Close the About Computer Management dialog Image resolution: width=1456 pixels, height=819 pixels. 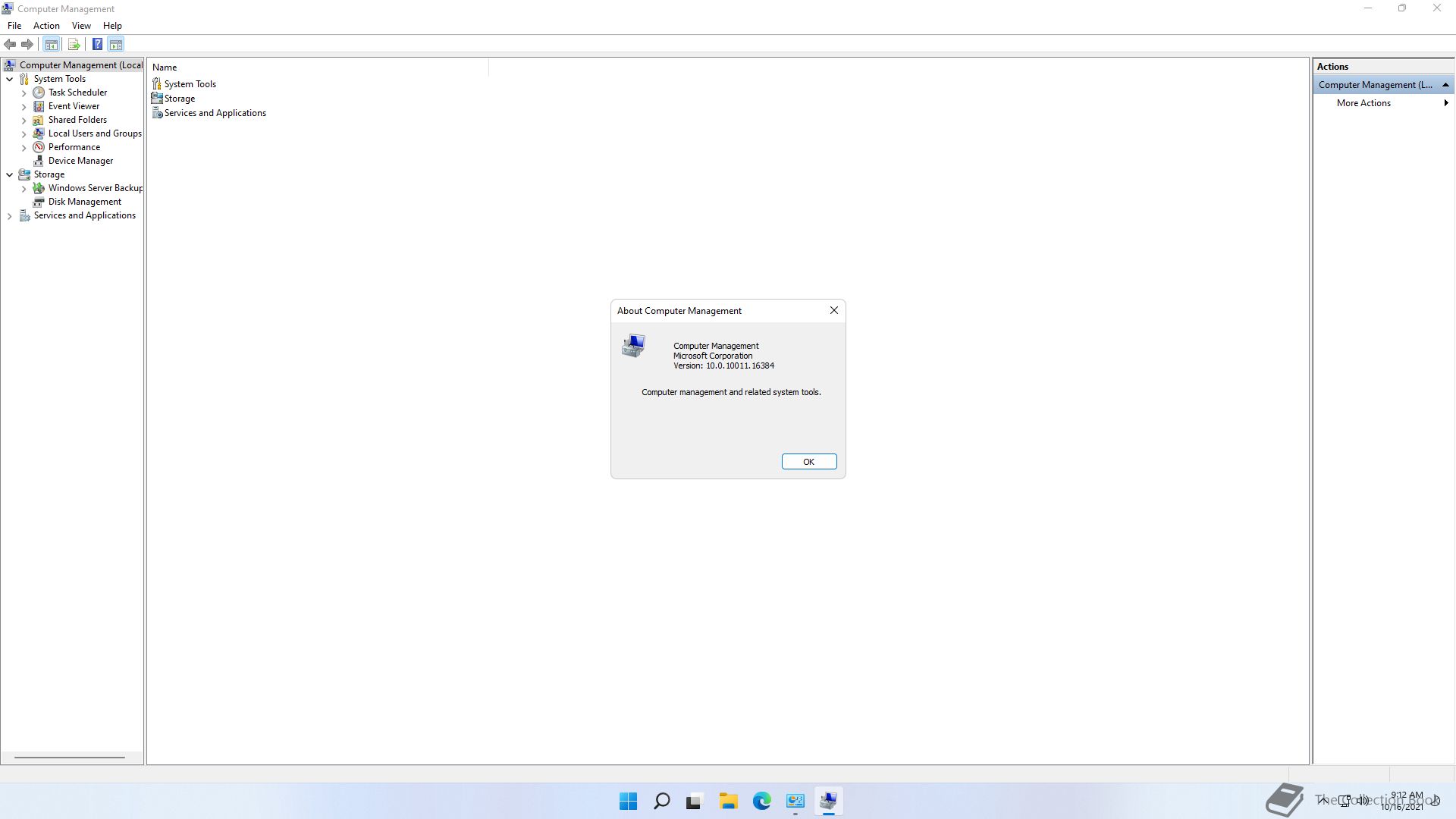[833, 310]
